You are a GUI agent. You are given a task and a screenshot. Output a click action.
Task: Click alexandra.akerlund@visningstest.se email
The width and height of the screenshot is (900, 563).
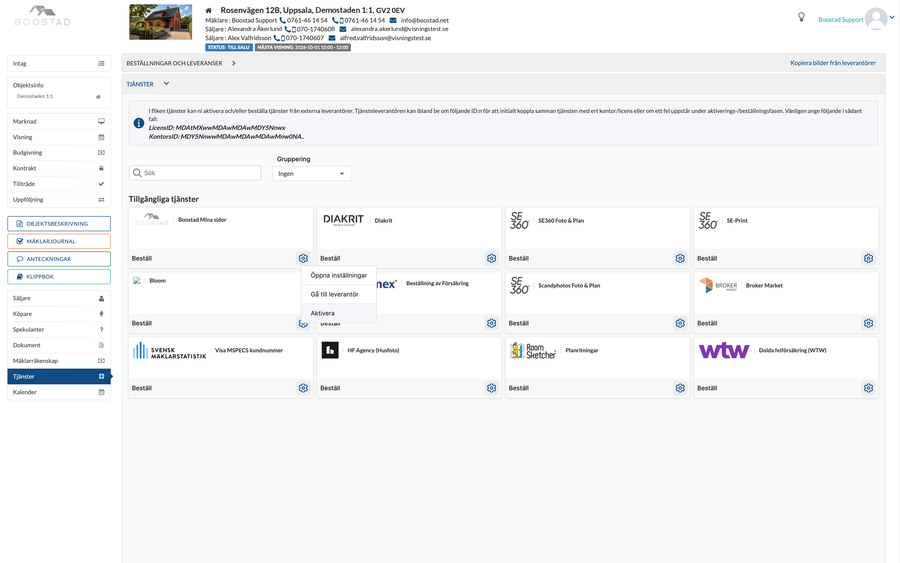click(399, 29)
